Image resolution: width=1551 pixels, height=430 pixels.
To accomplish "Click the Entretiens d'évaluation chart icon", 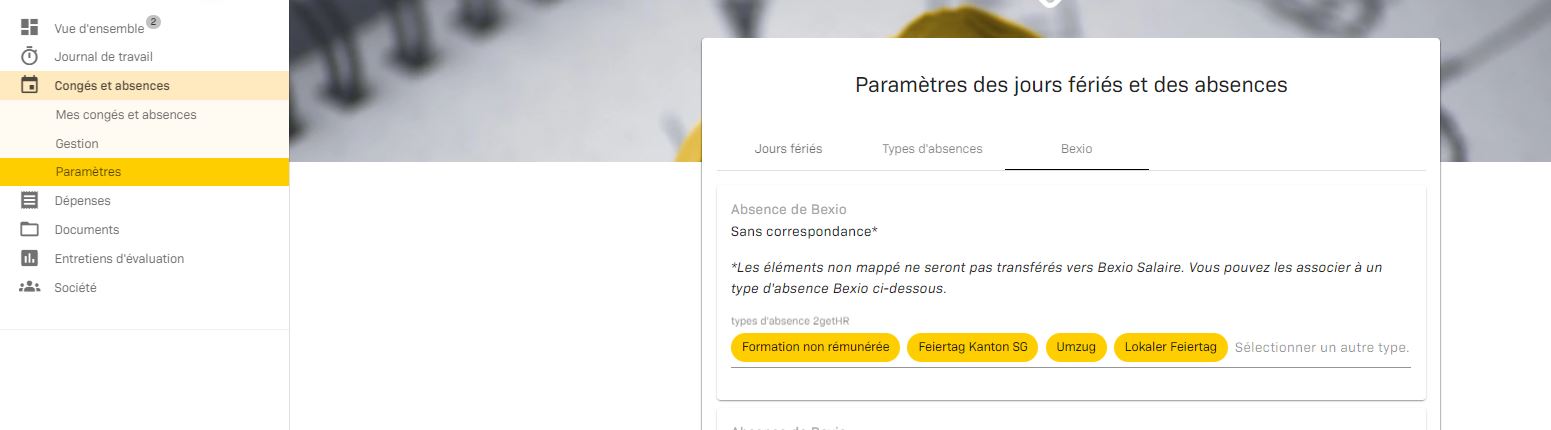I will [x=29, y=258].
